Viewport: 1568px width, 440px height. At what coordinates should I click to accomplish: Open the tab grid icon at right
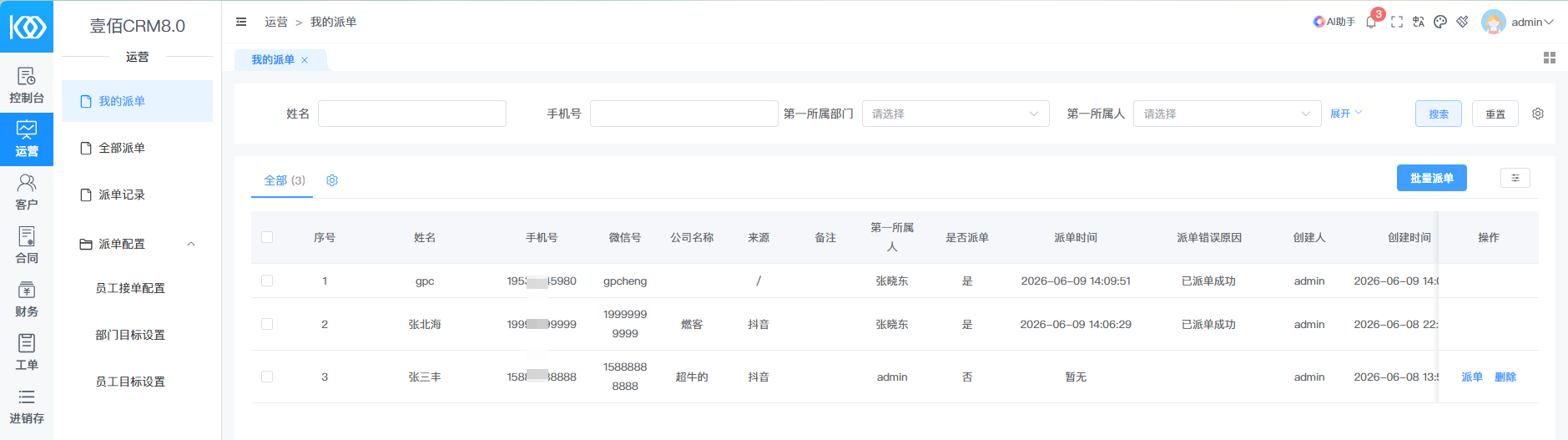1550,58
